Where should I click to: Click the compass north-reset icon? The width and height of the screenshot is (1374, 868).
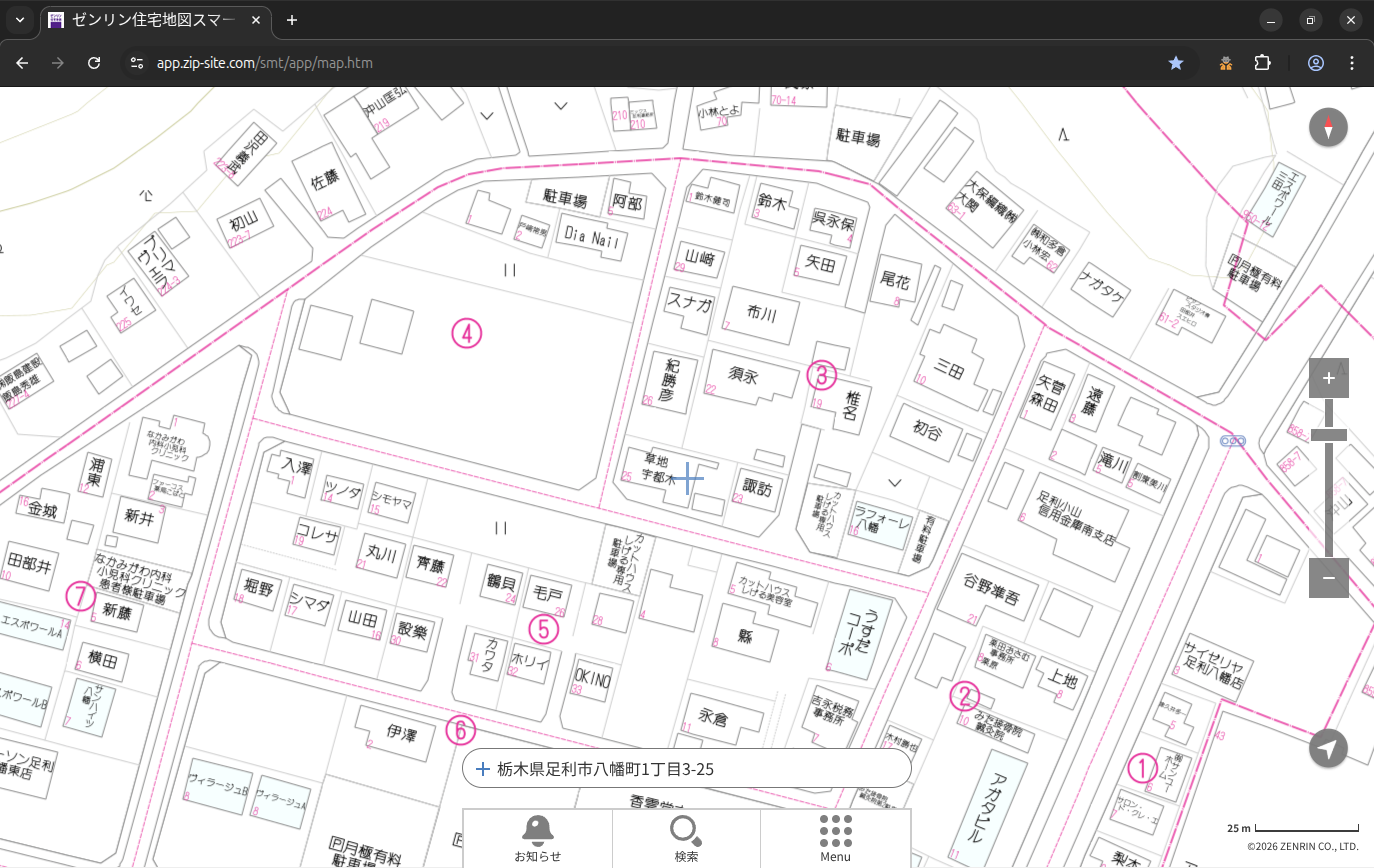coord(1328,128)
